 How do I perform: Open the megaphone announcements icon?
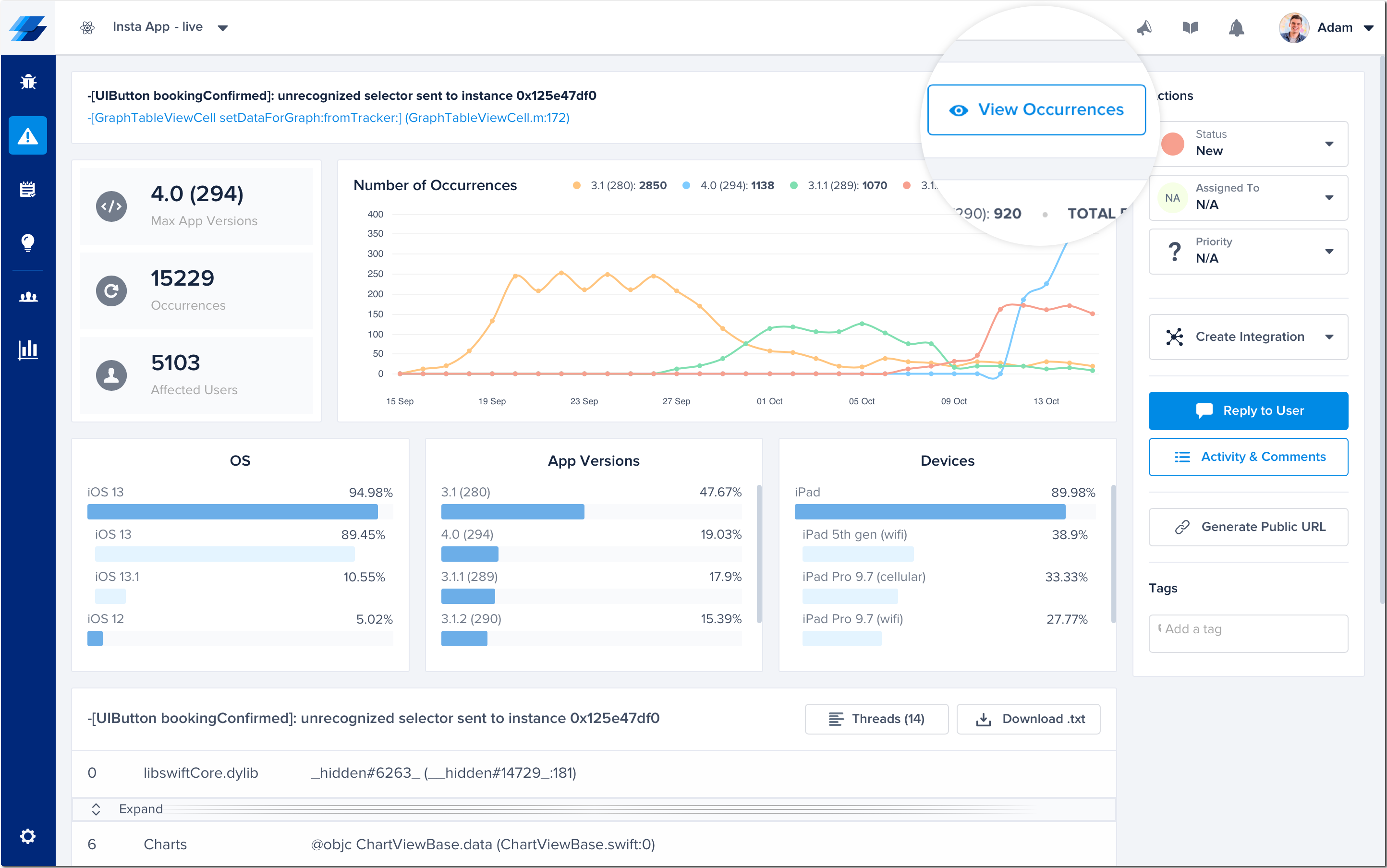click(x=1144, y=27)
